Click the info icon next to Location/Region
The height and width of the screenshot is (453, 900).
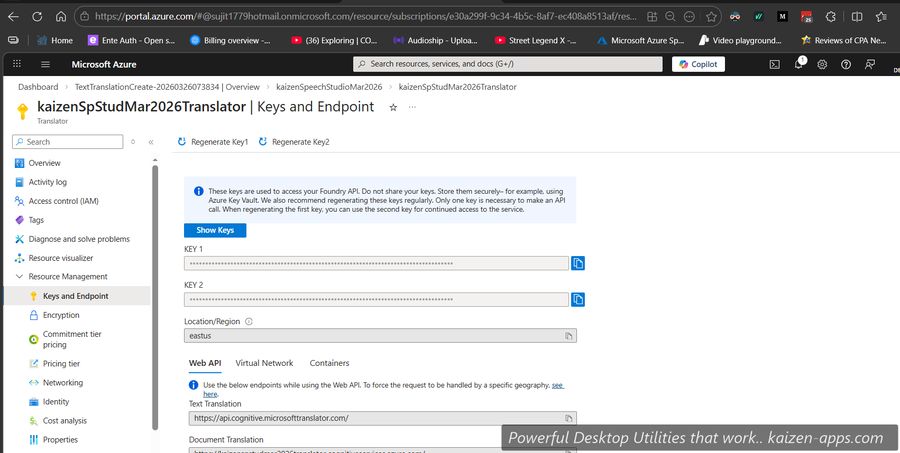click(249, 322)
